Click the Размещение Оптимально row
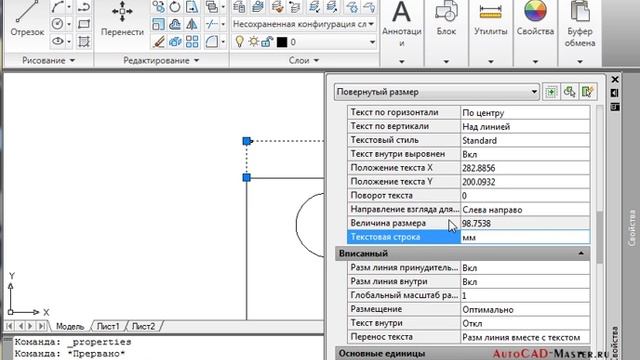Screen dimensions: 640x360 click(469, 309)
